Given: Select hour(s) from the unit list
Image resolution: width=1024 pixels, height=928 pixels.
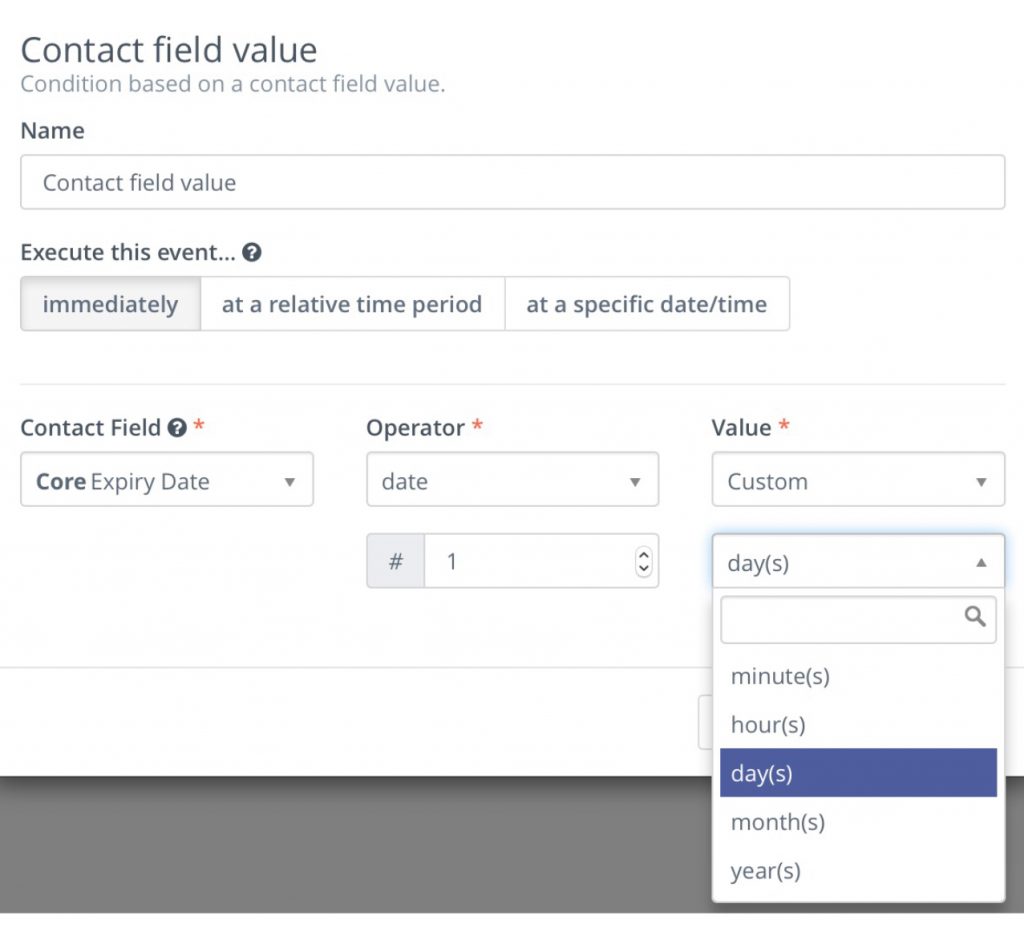Looking at the screenshot, I should (858, 724).
